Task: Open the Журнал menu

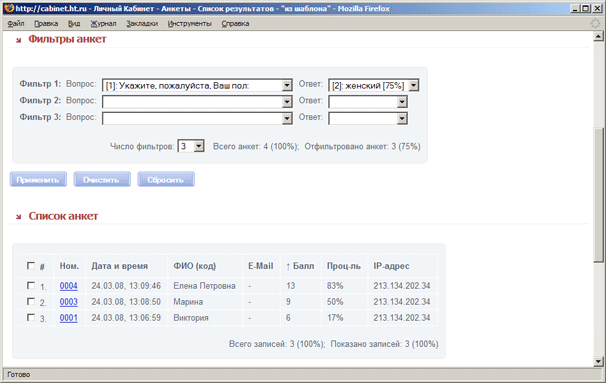Action: [x=103, y=24]
